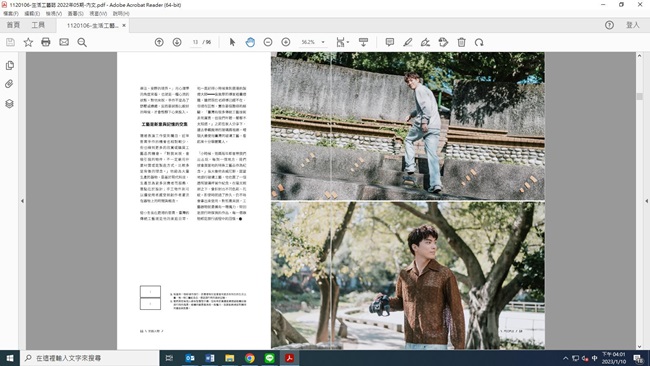Open the find text magnifier
The height and width of the screenshot is (366, 650).
pos(82,42)
